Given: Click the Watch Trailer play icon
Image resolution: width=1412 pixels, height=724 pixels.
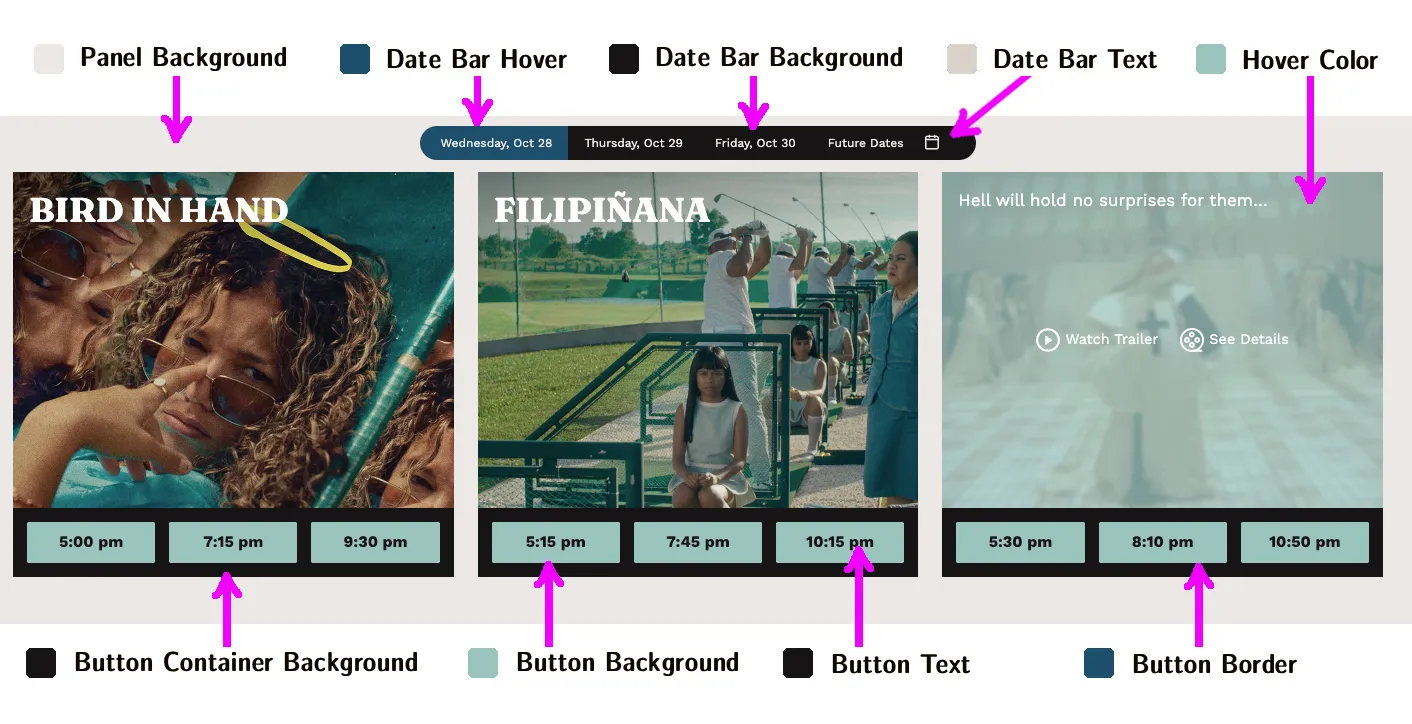Looking at the screenshot, I should tap(1047, 340).
